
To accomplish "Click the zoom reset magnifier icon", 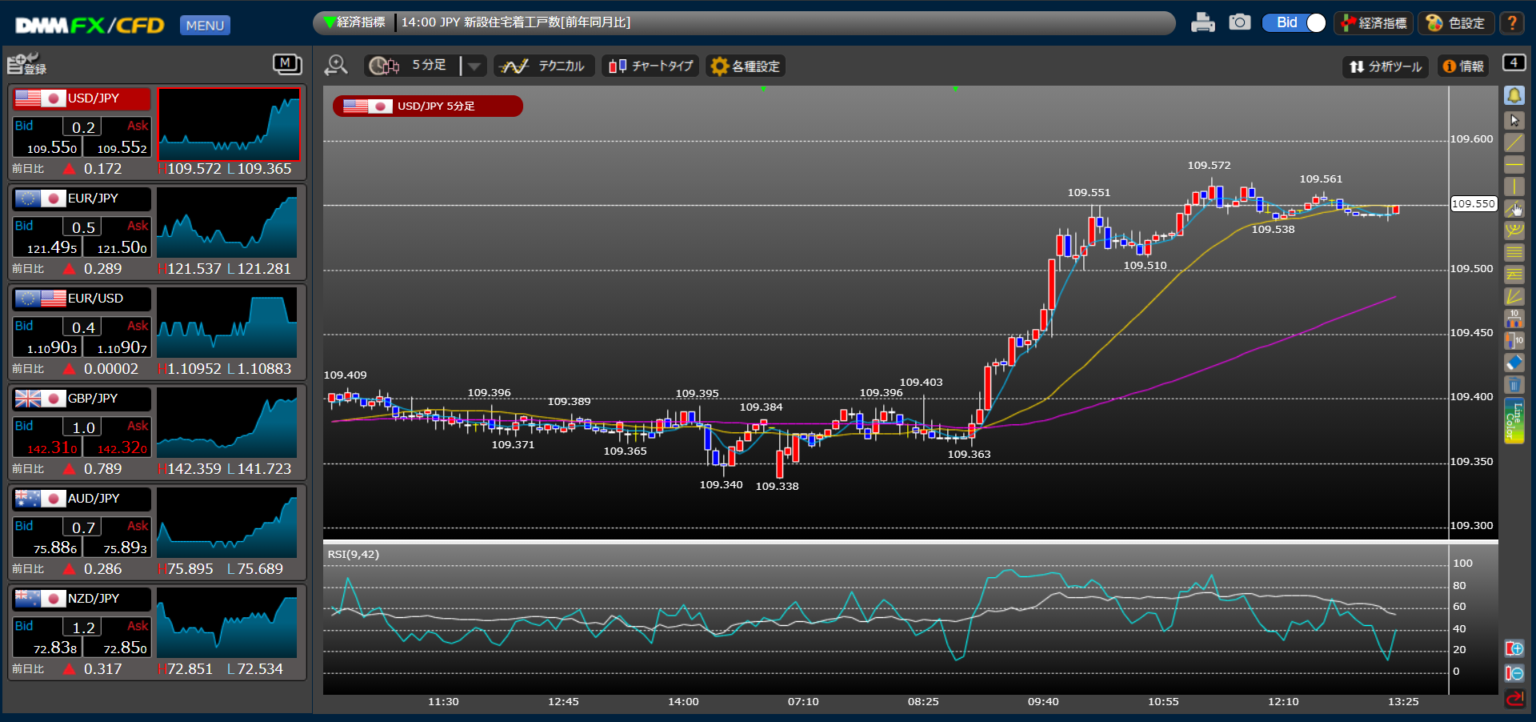I will (337, 66).
